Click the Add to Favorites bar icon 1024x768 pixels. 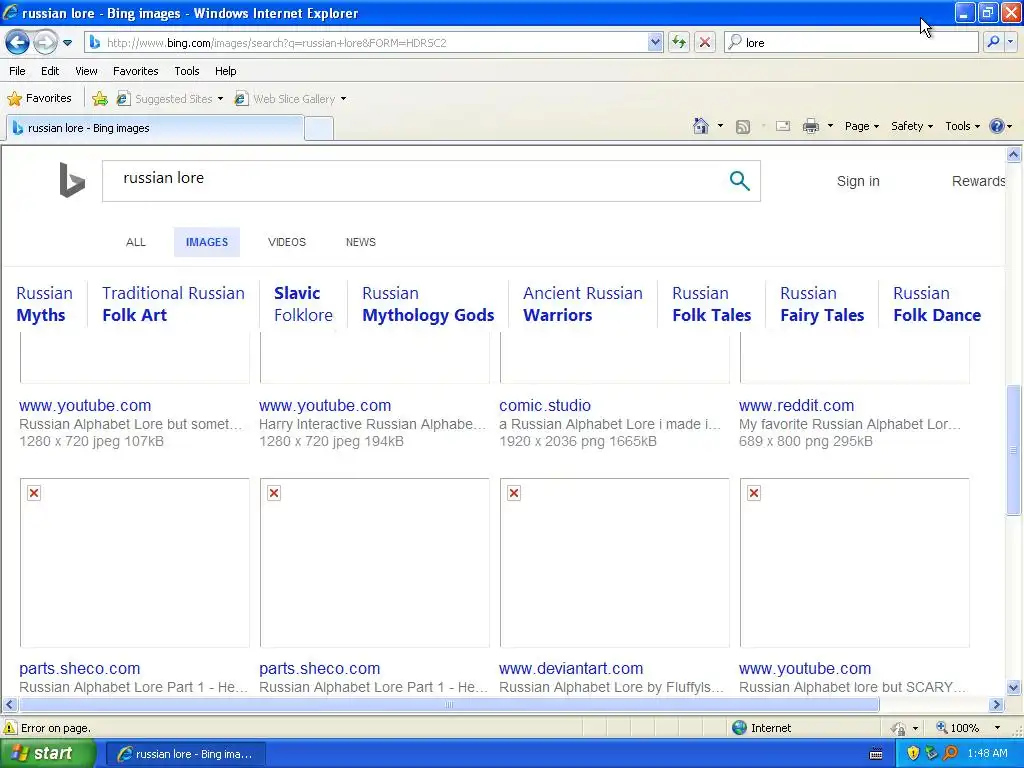pos(100,99)
